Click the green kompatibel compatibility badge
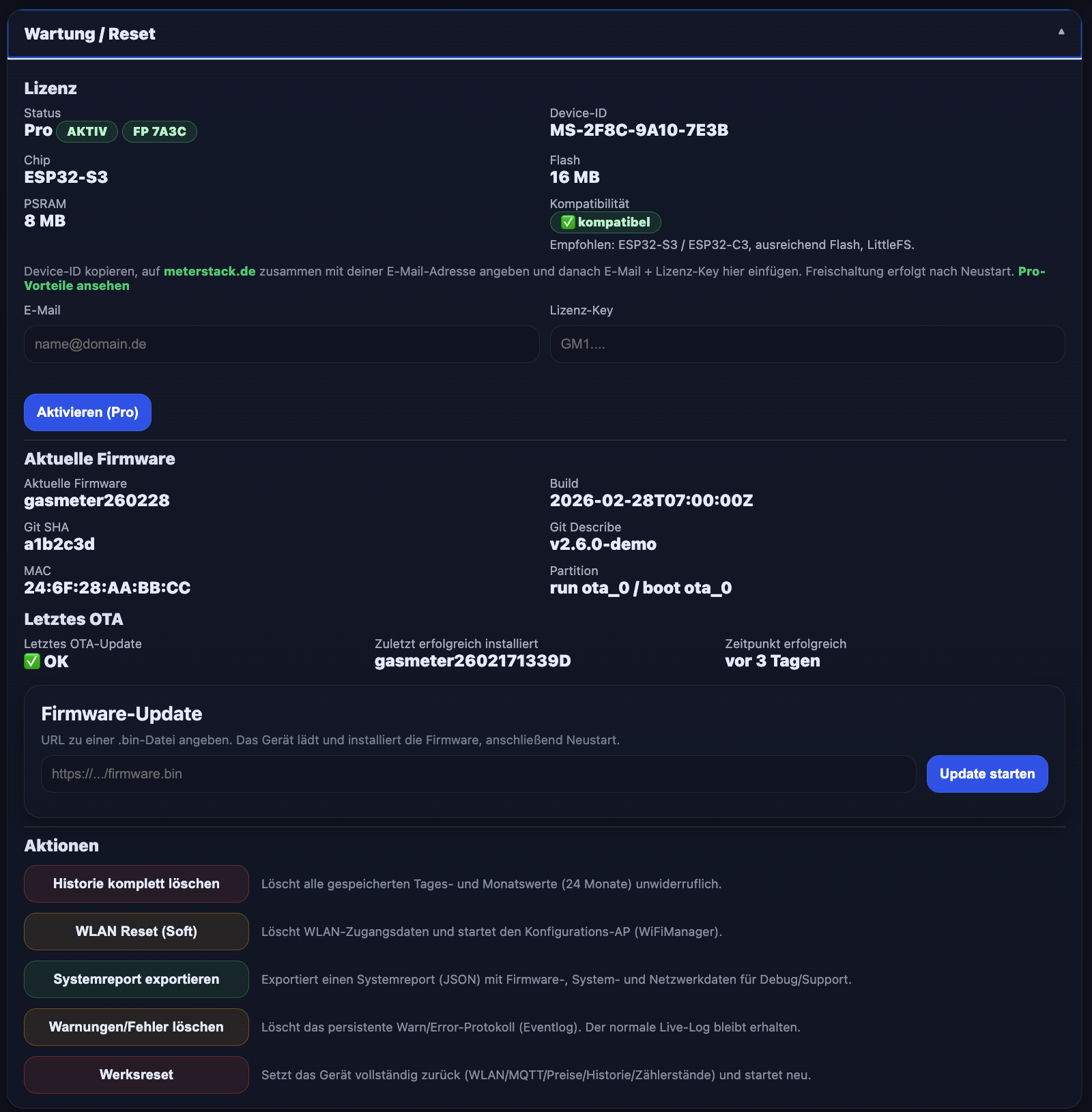Screen dimensions: 1092x1112 tap(605, 222)
